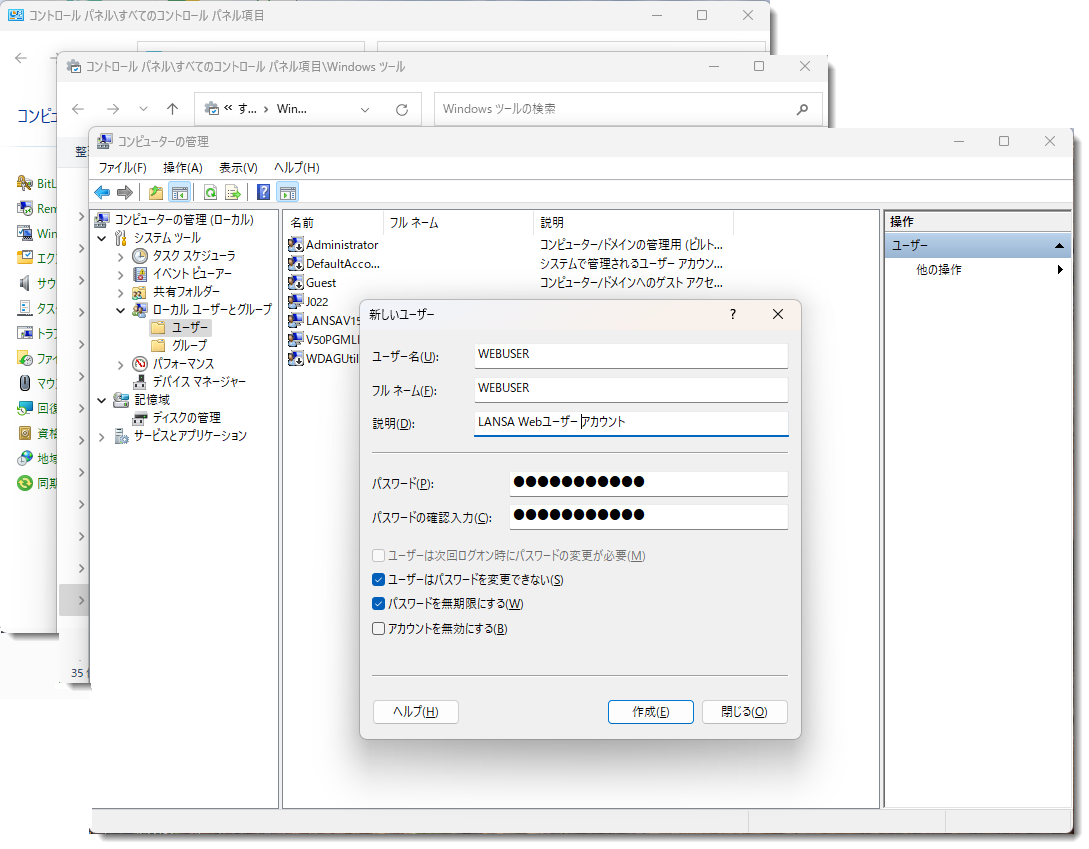Select ローカル ユーザーとグループ node
This screenshot has width=1089, height=849.
click(212, 309)
